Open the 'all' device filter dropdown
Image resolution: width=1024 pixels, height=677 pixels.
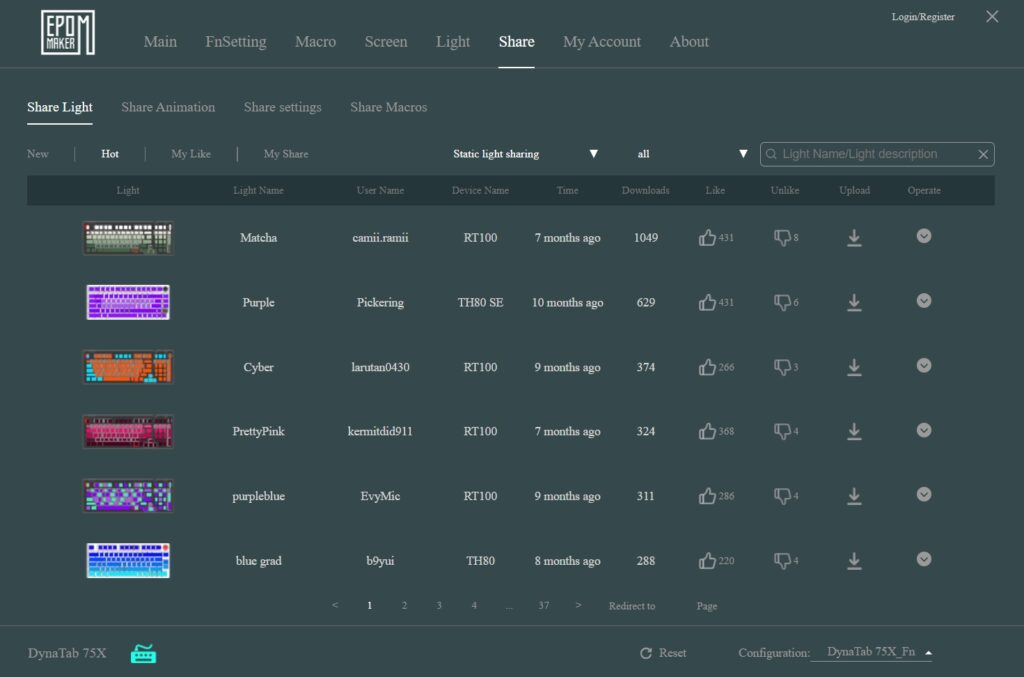[692, 154]
